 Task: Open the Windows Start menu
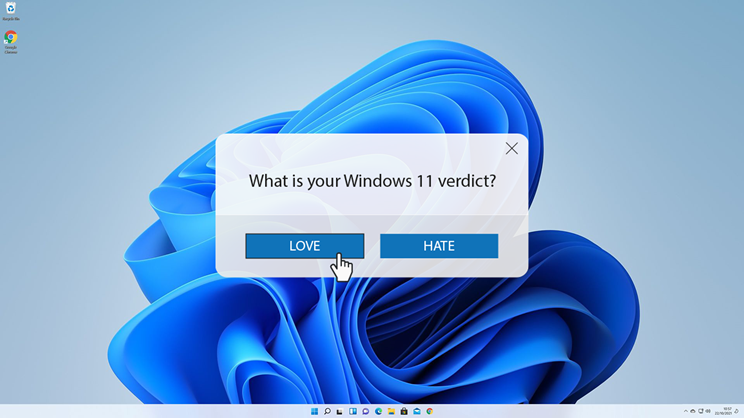coord(314,411)
